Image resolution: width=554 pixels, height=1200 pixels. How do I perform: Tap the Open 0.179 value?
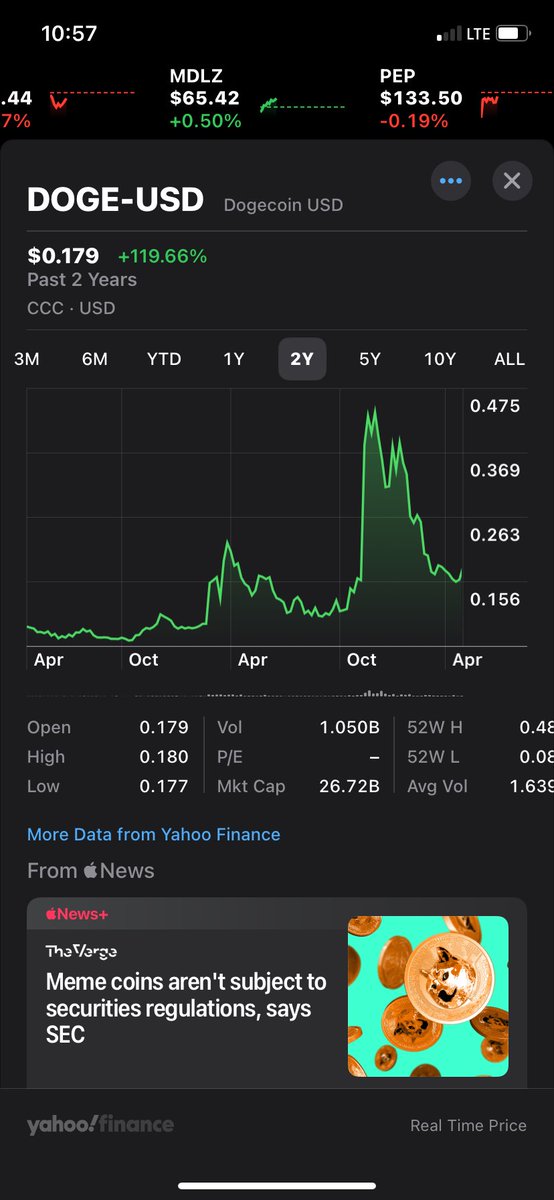pos(163,727)
